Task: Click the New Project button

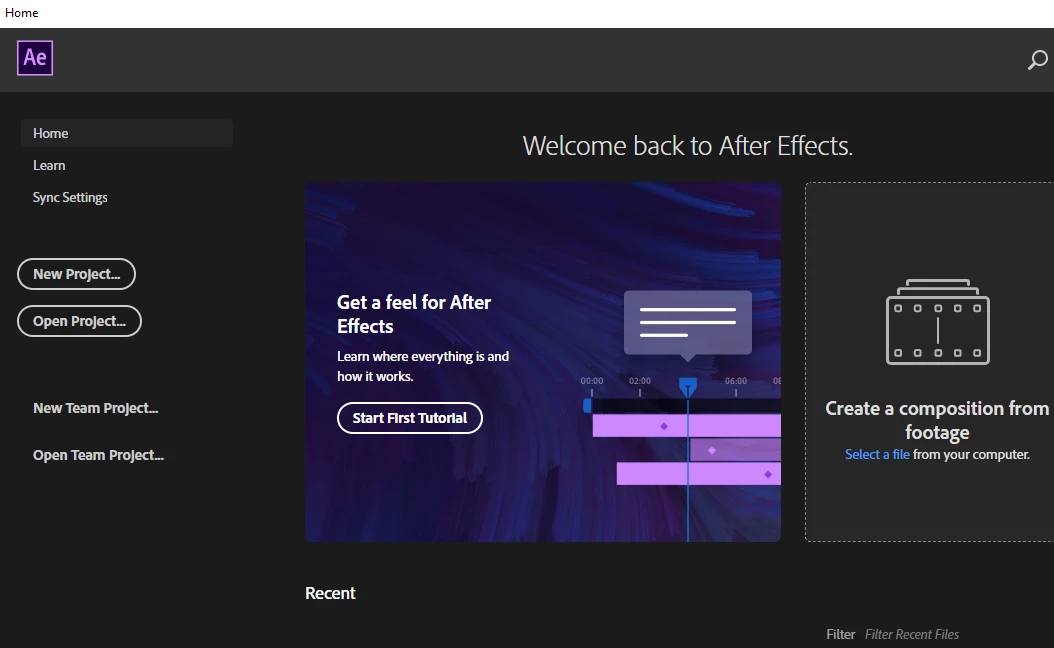Action: click(77, 274)
